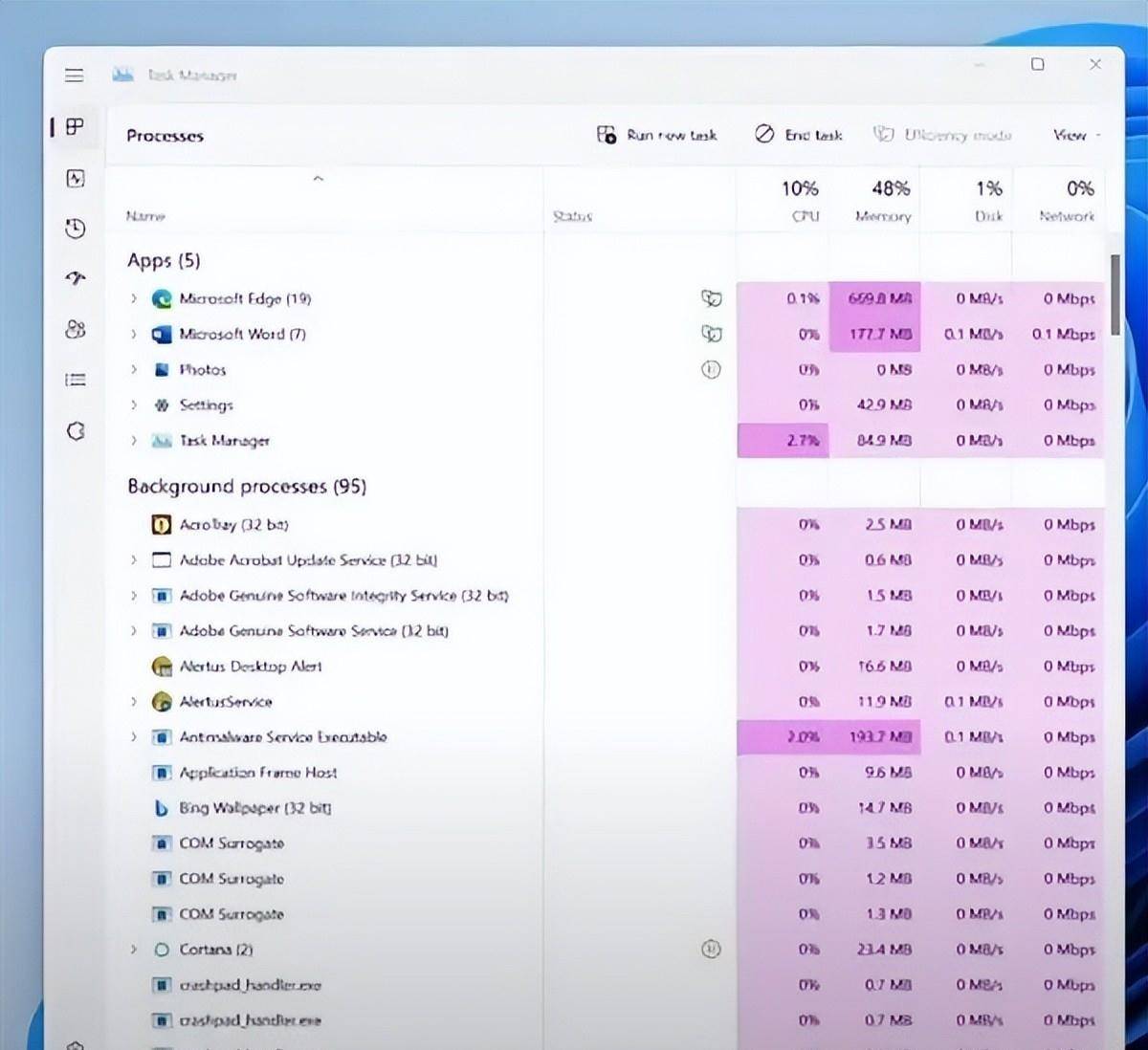This screenshot has width=1148, height=1050.
Task: Open the Details sidebar icon
Action: pos(76,380)
